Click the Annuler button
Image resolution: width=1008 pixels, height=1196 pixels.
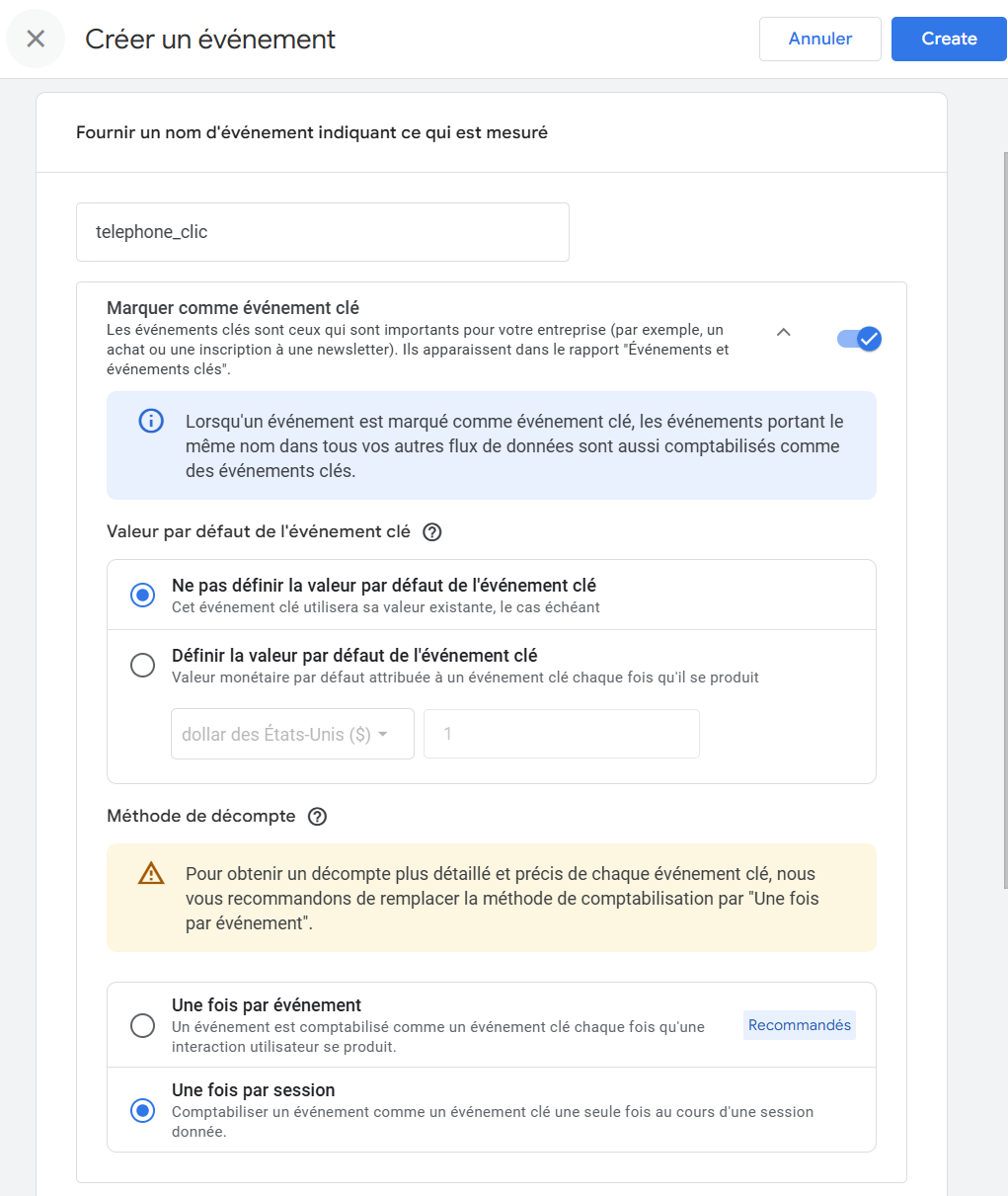(819, 40)
